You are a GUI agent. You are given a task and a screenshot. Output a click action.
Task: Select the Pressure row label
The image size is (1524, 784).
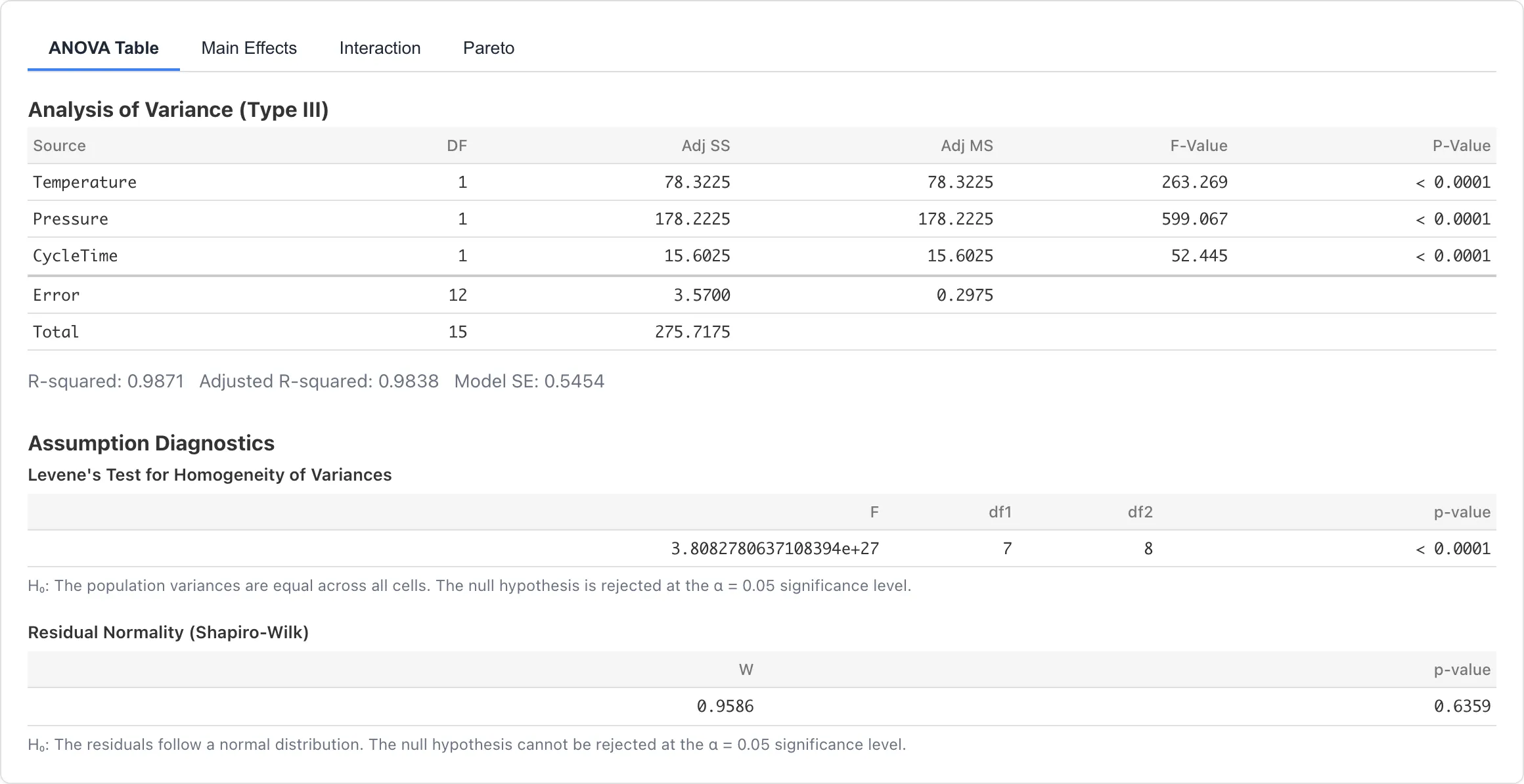click(70, 219)
